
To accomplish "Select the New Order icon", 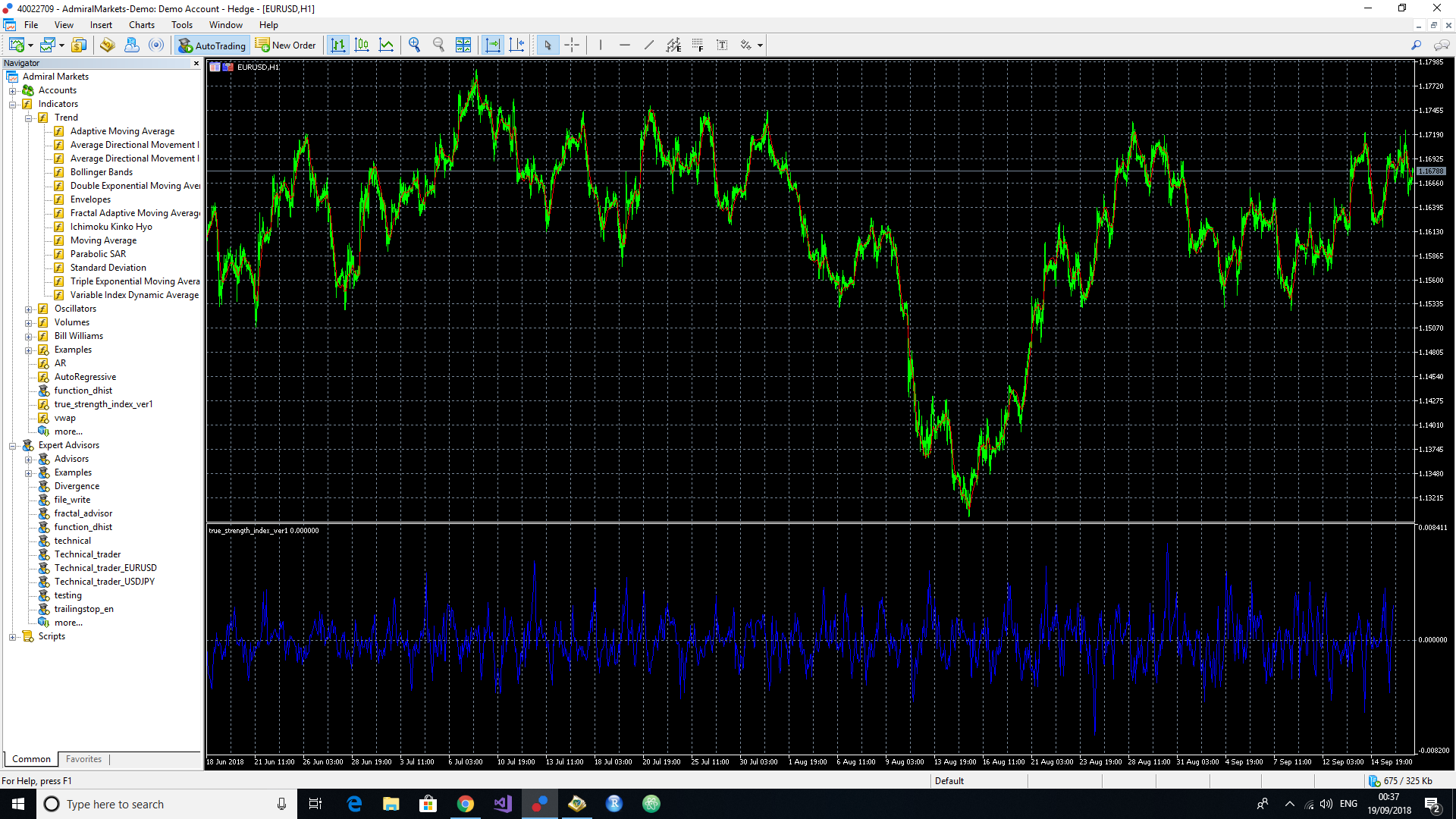I will pyautogui.click(x=286, y=45).
